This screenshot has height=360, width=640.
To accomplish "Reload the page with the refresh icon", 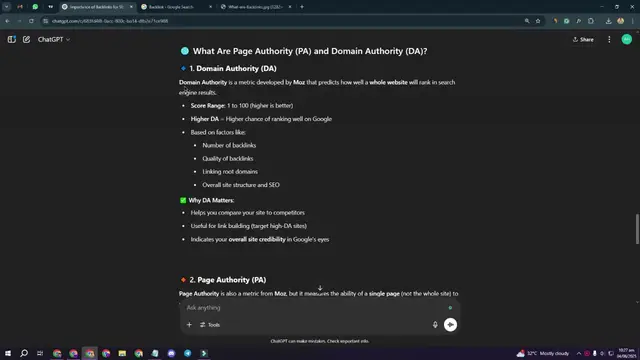I will coord(31,21).
